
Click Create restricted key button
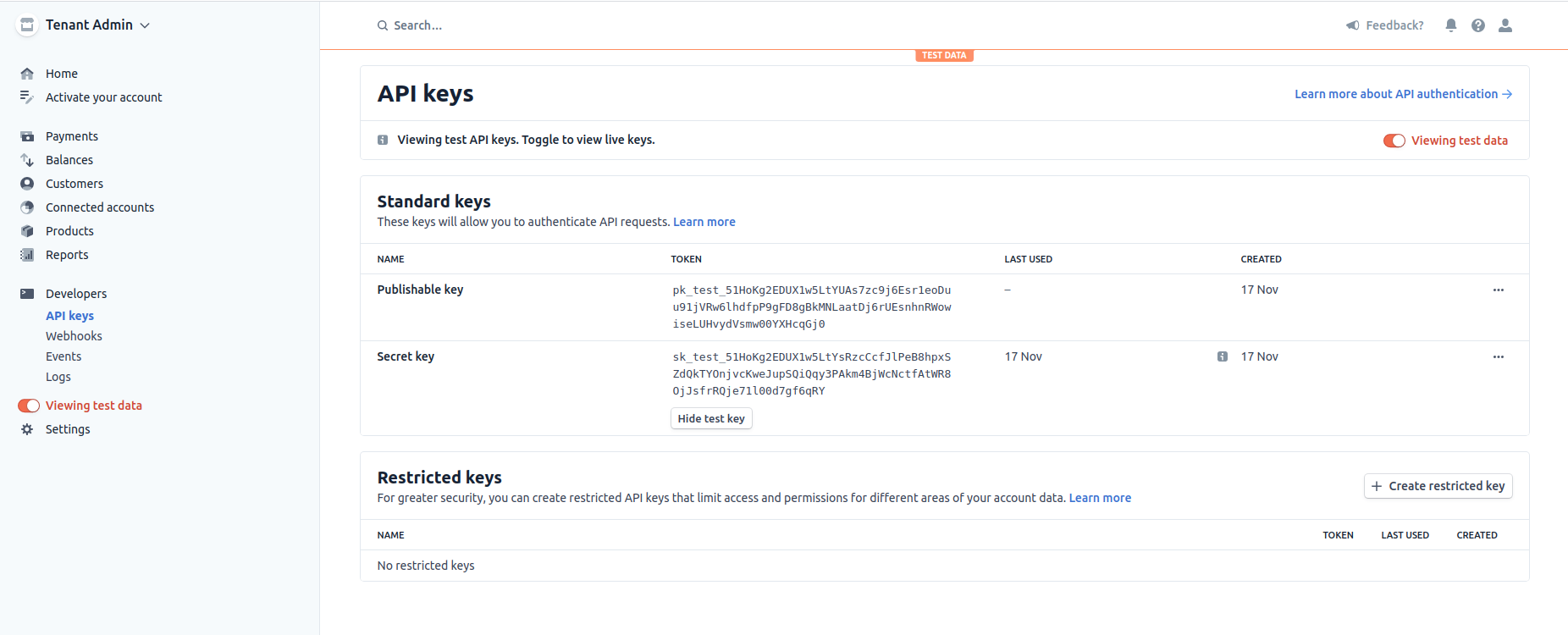point(1438,486)
